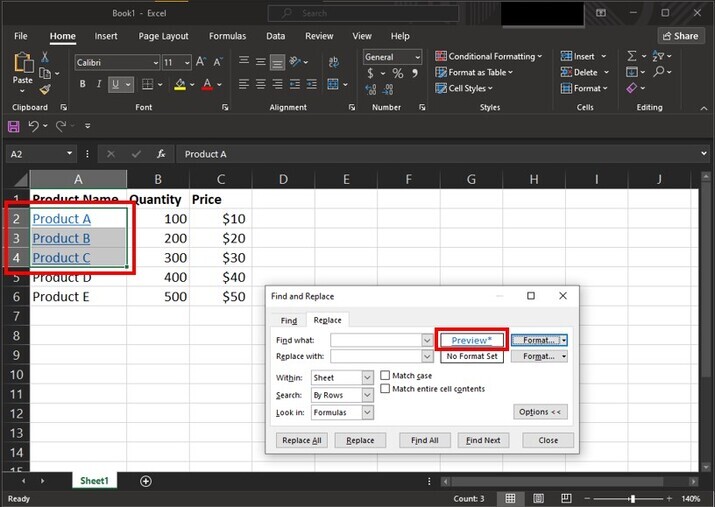The image size is (715, 507).
Task: Click the Find what input field
Action: point(377,340)
